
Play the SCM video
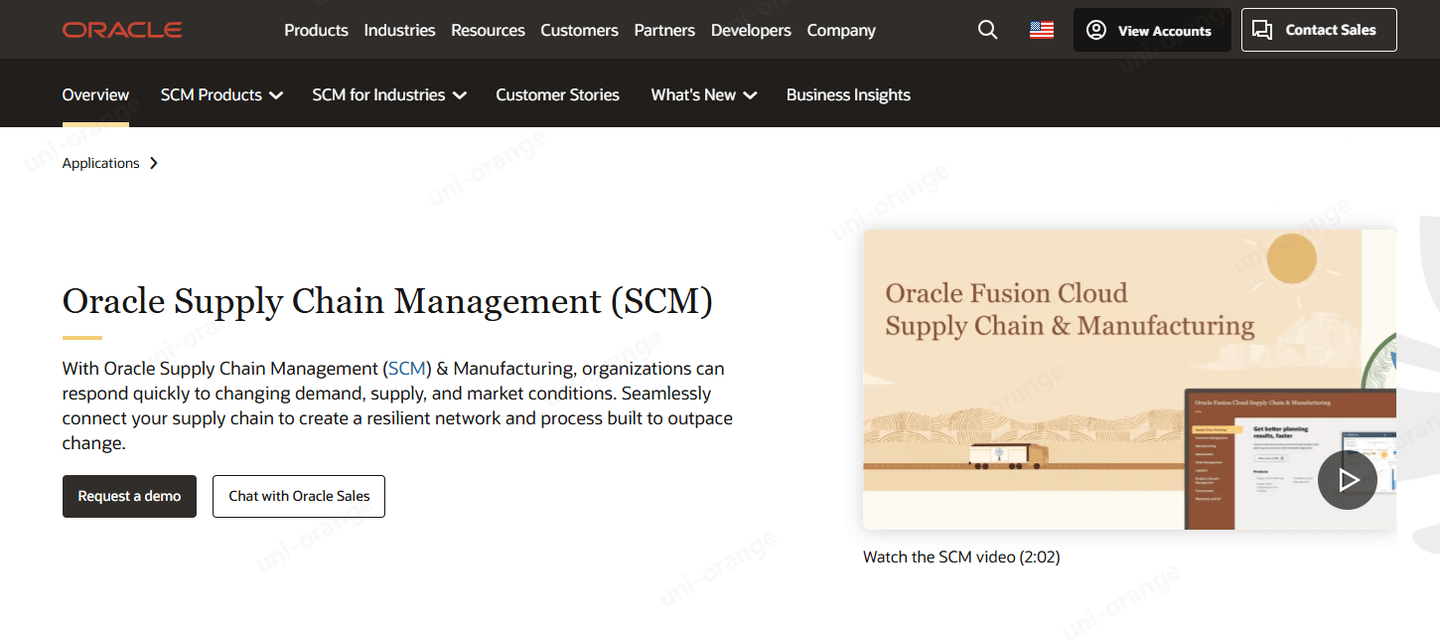1347,480
